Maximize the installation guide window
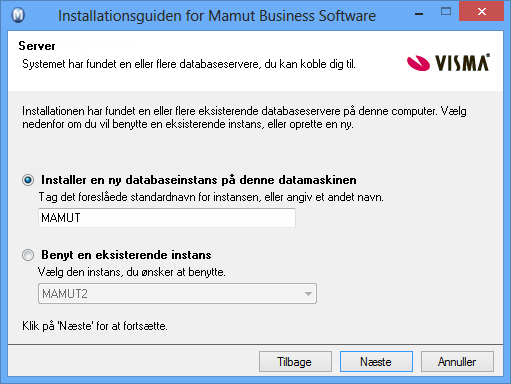The width and height of the screenshot is (511, 384). pos(446,12)
